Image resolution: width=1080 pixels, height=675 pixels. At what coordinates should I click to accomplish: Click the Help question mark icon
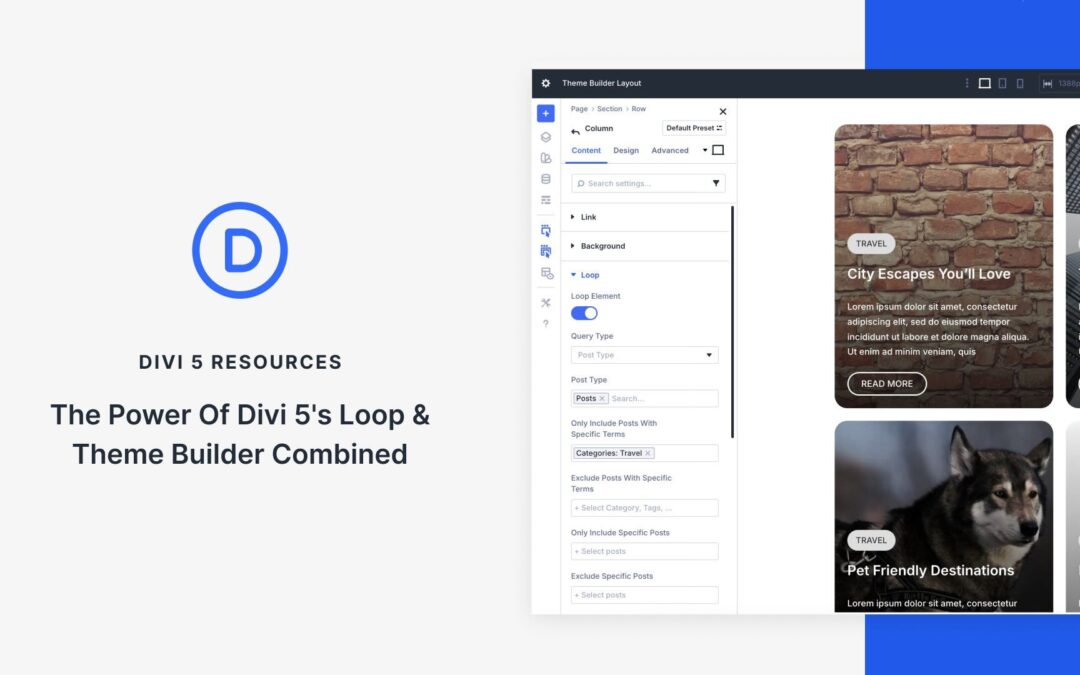pos(545,323)
